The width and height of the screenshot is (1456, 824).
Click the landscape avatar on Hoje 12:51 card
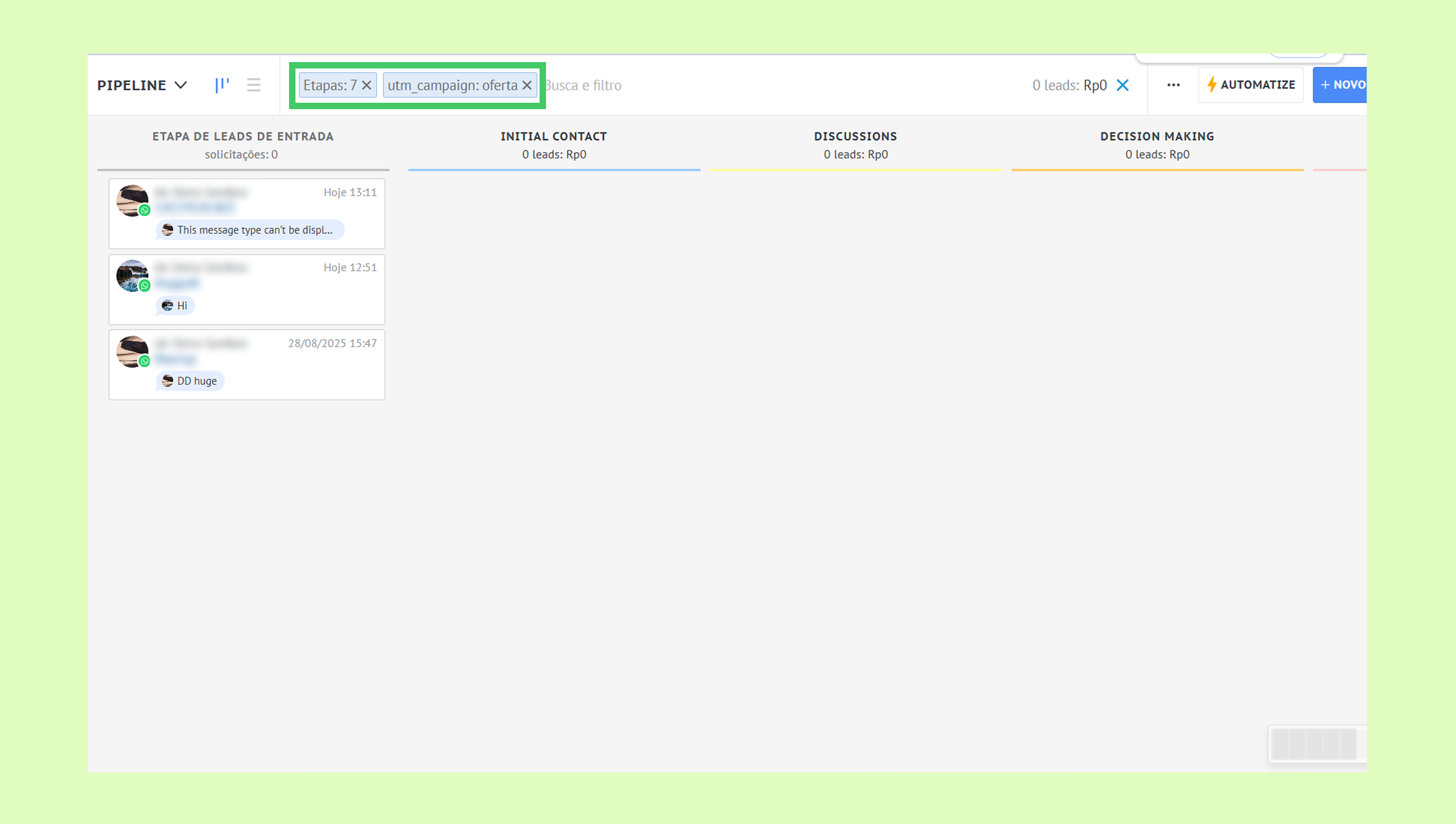132,276
